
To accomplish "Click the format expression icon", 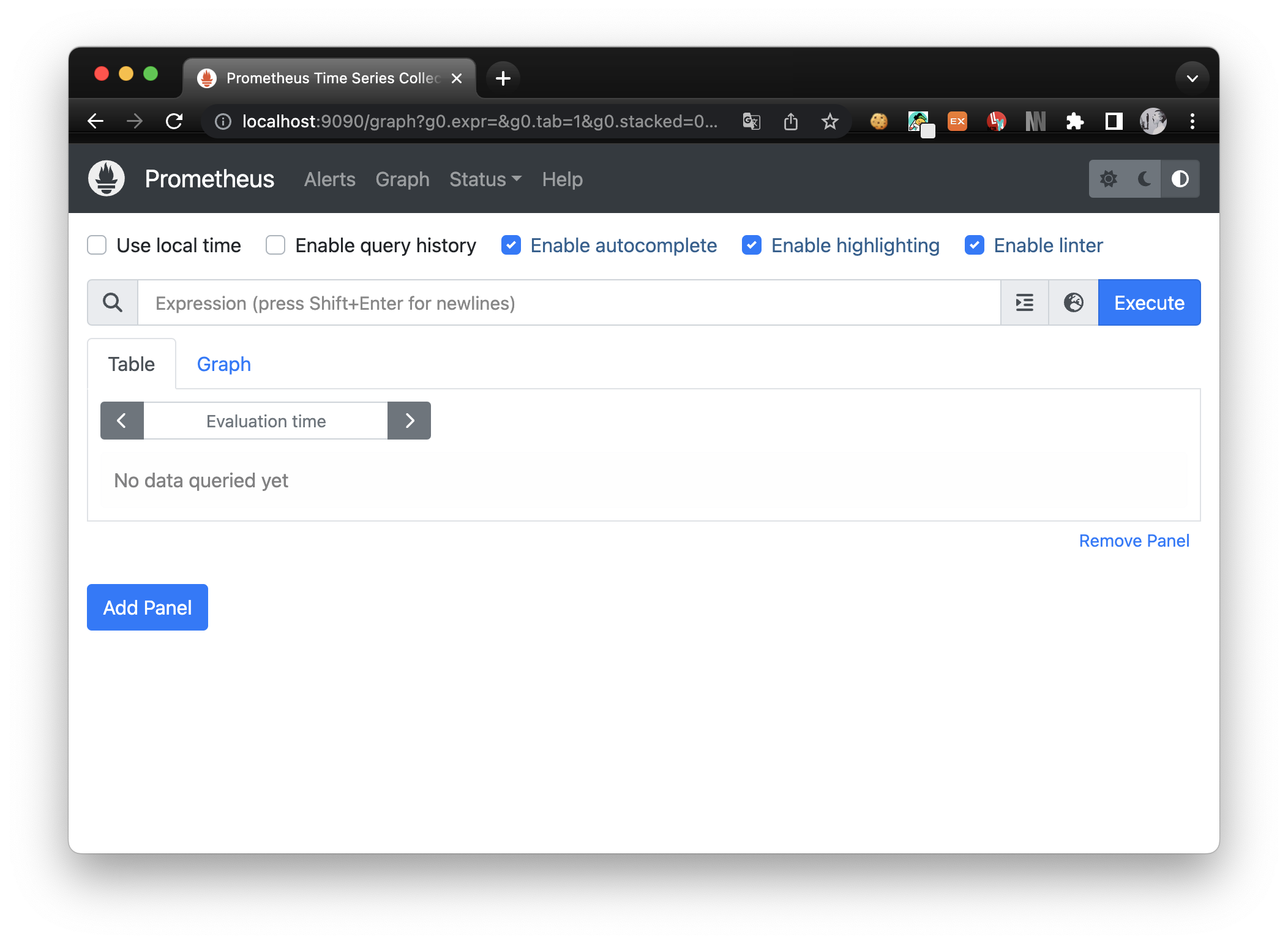I will tap(1024, 302).
